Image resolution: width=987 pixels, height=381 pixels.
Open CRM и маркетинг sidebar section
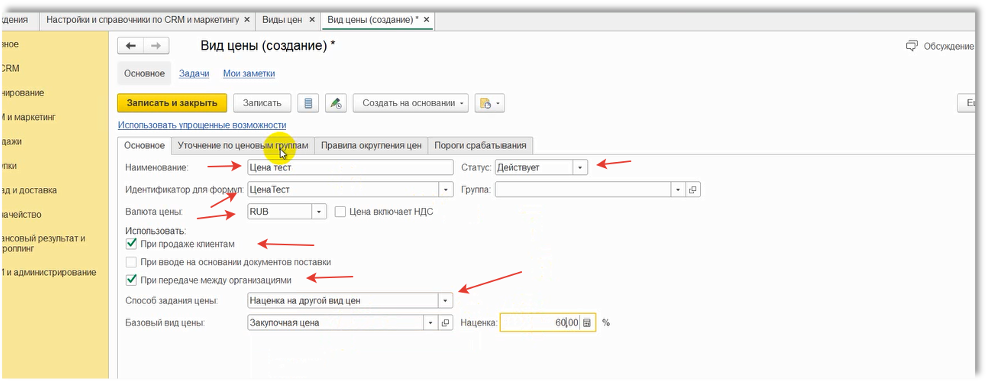click(28, 117)
